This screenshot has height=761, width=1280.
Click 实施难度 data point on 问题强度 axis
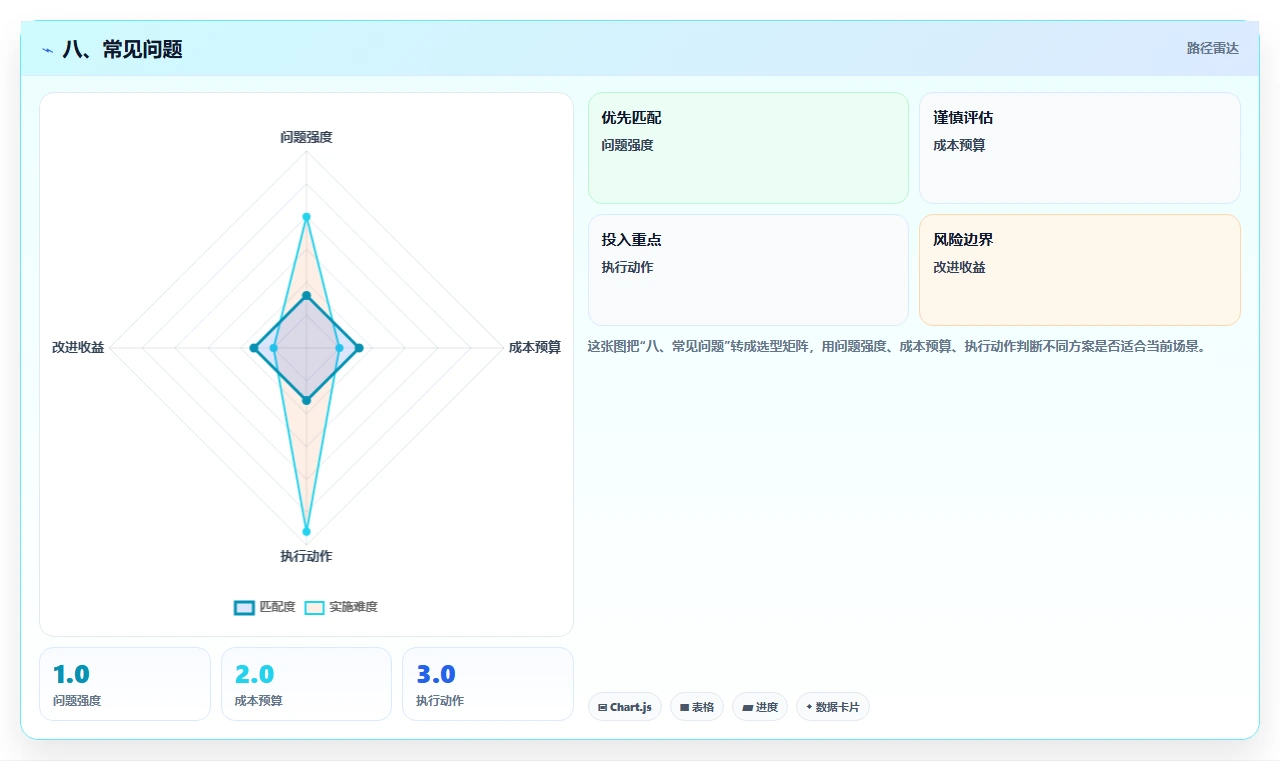[306, 217]
